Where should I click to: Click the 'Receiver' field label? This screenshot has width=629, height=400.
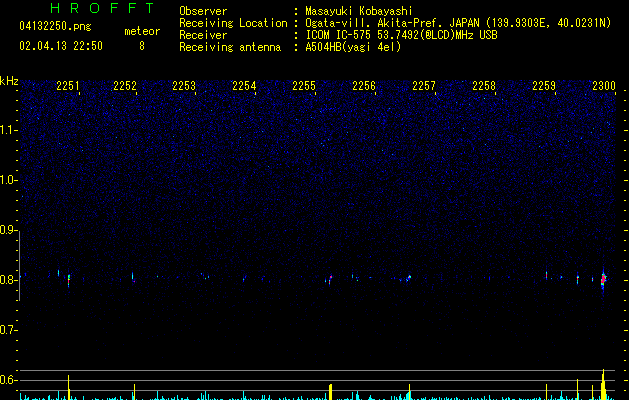[x=203, y=35]
